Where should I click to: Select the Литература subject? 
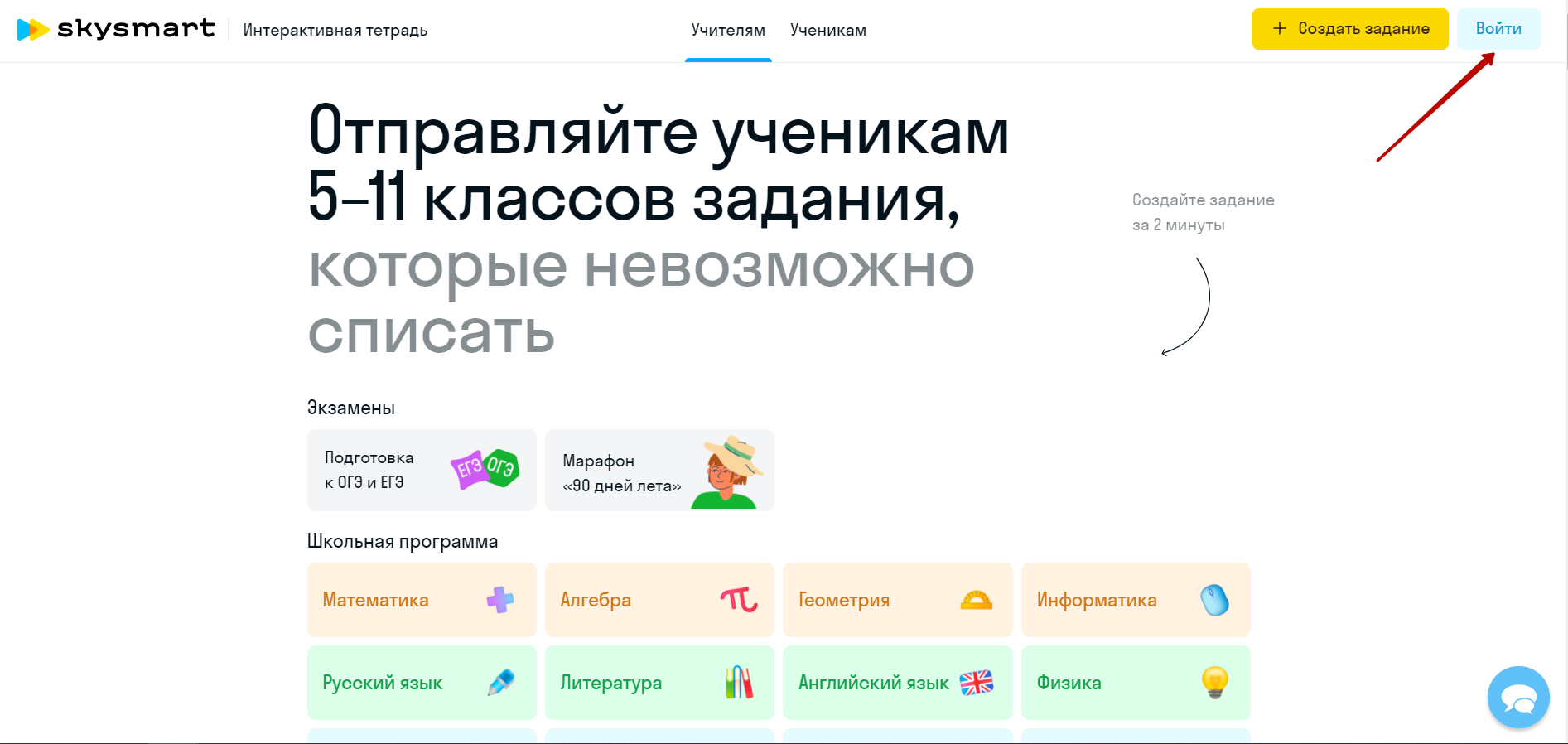tap(659, 683)
